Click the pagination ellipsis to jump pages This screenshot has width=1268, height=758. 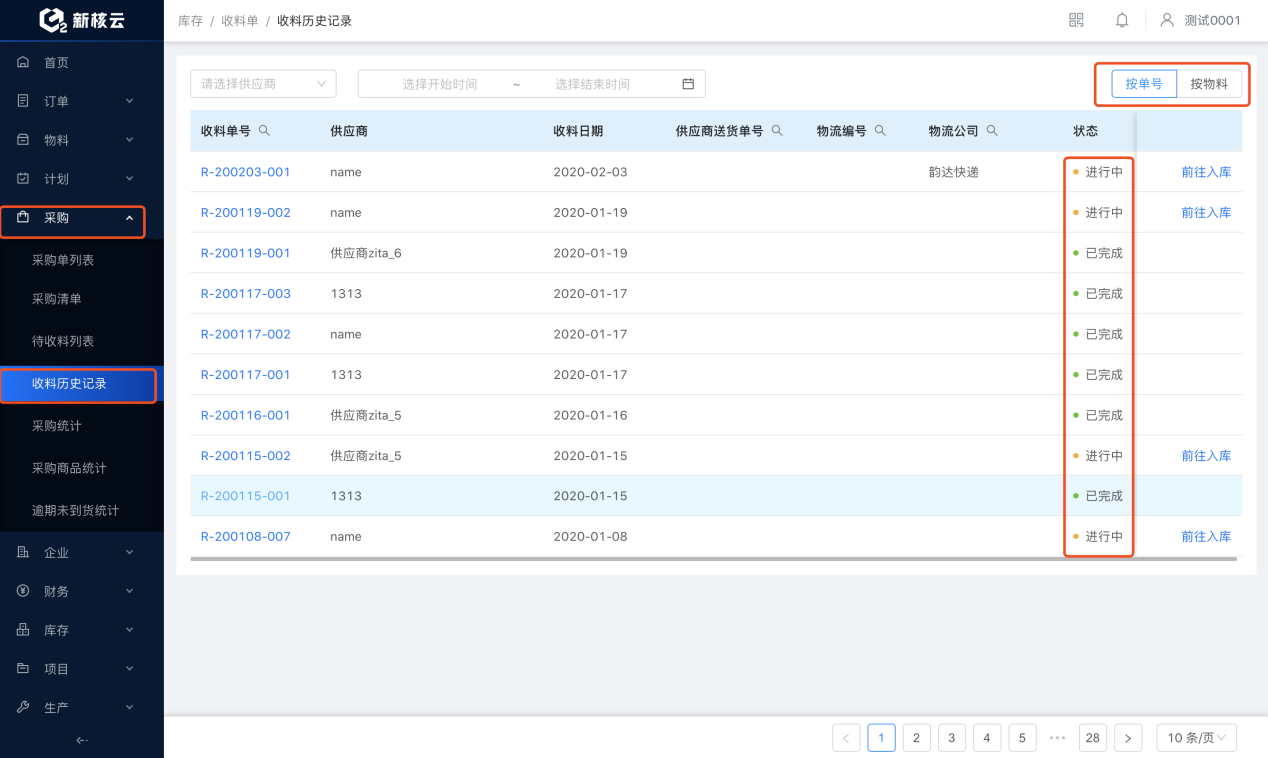(1057, 738)
